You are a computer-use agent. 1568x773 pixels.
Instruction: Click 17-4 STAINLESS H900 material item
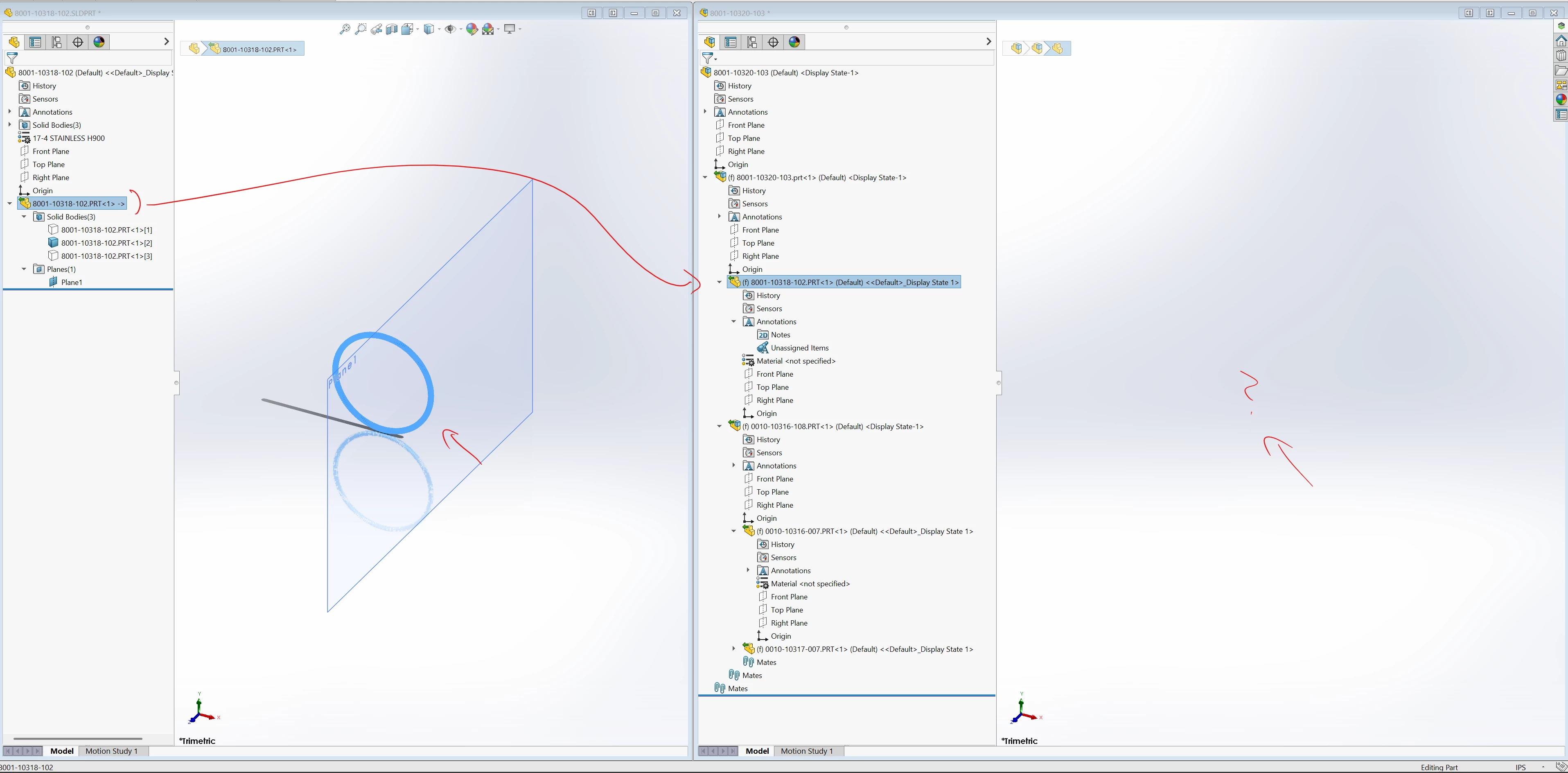[68, 138]
